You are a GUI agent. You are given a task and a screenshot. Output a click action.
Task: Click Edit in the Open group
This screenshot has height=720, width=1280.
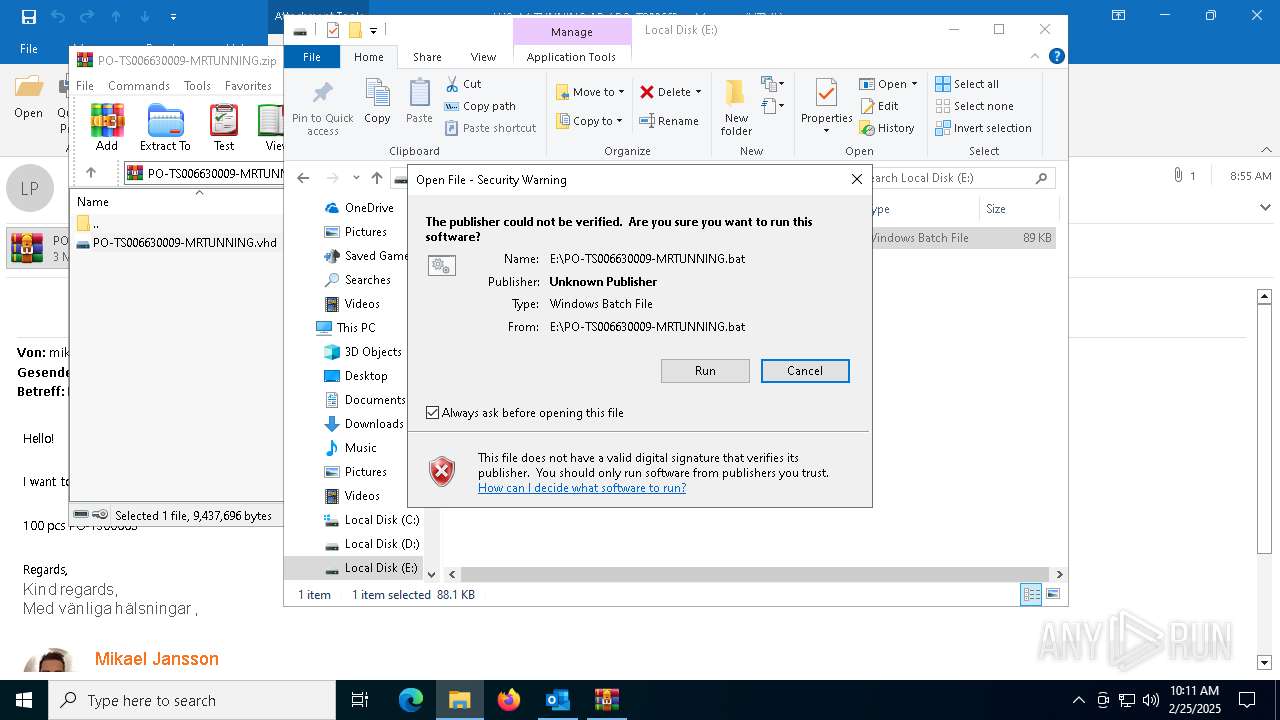879,106
